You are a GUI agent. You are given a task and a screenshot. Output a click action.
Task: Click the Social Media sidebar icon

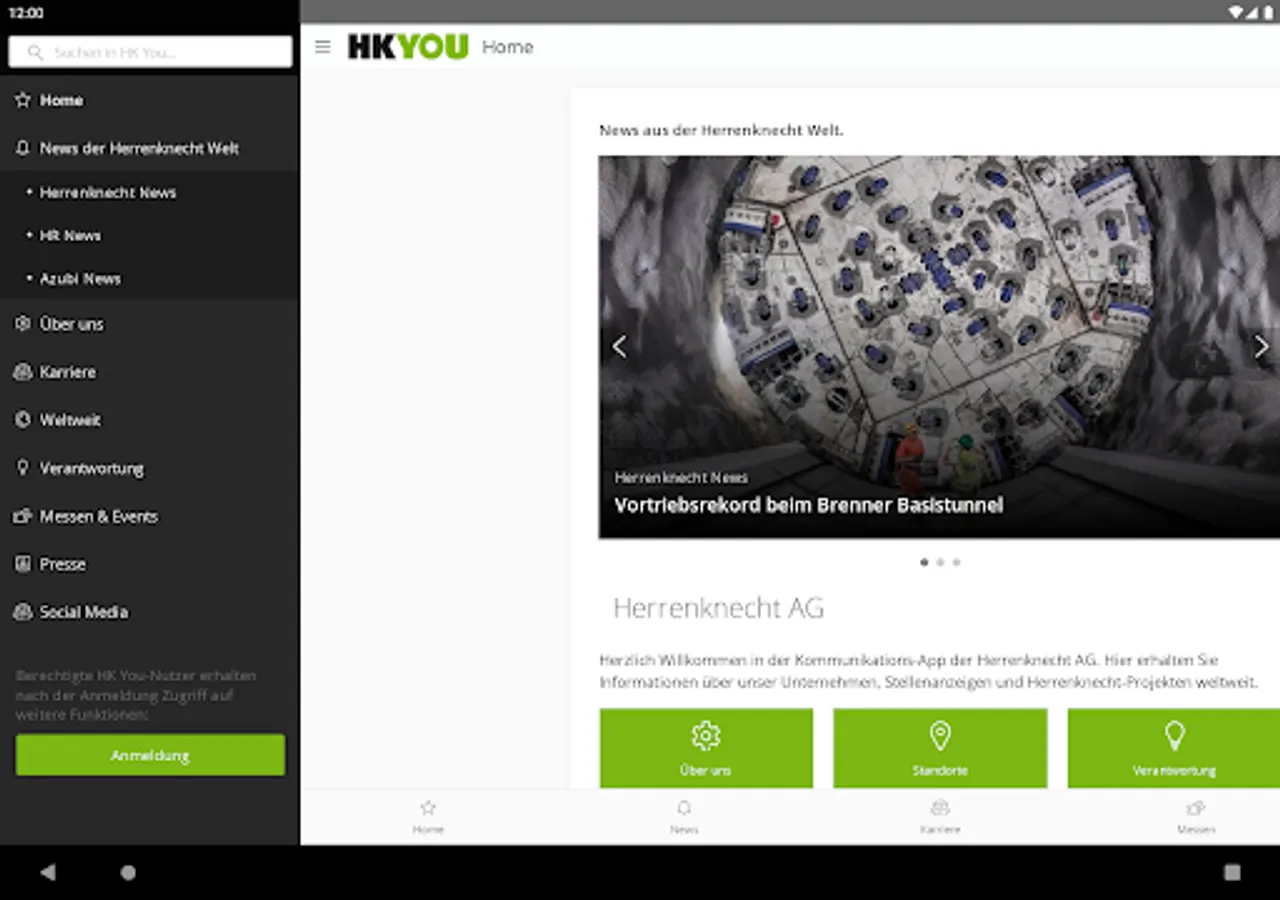[23, 612]
